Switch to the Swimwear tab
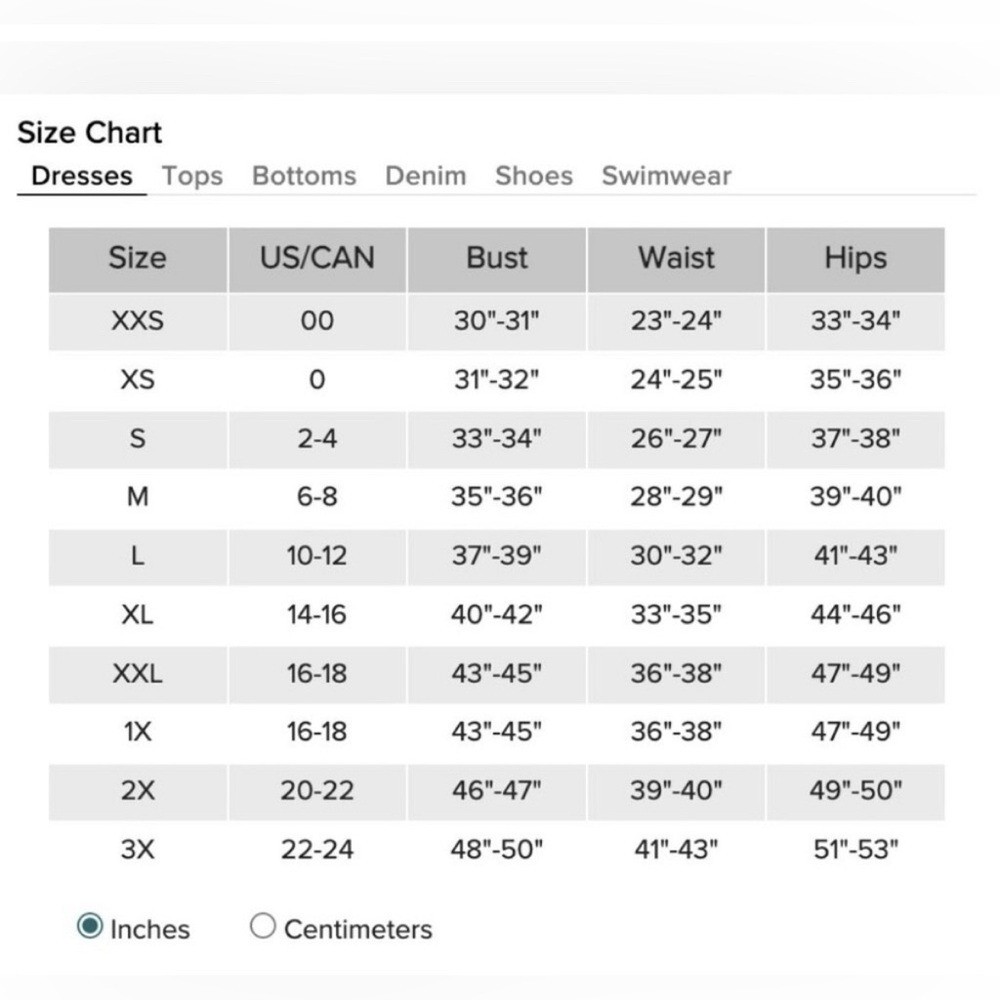 coord(666,176)
